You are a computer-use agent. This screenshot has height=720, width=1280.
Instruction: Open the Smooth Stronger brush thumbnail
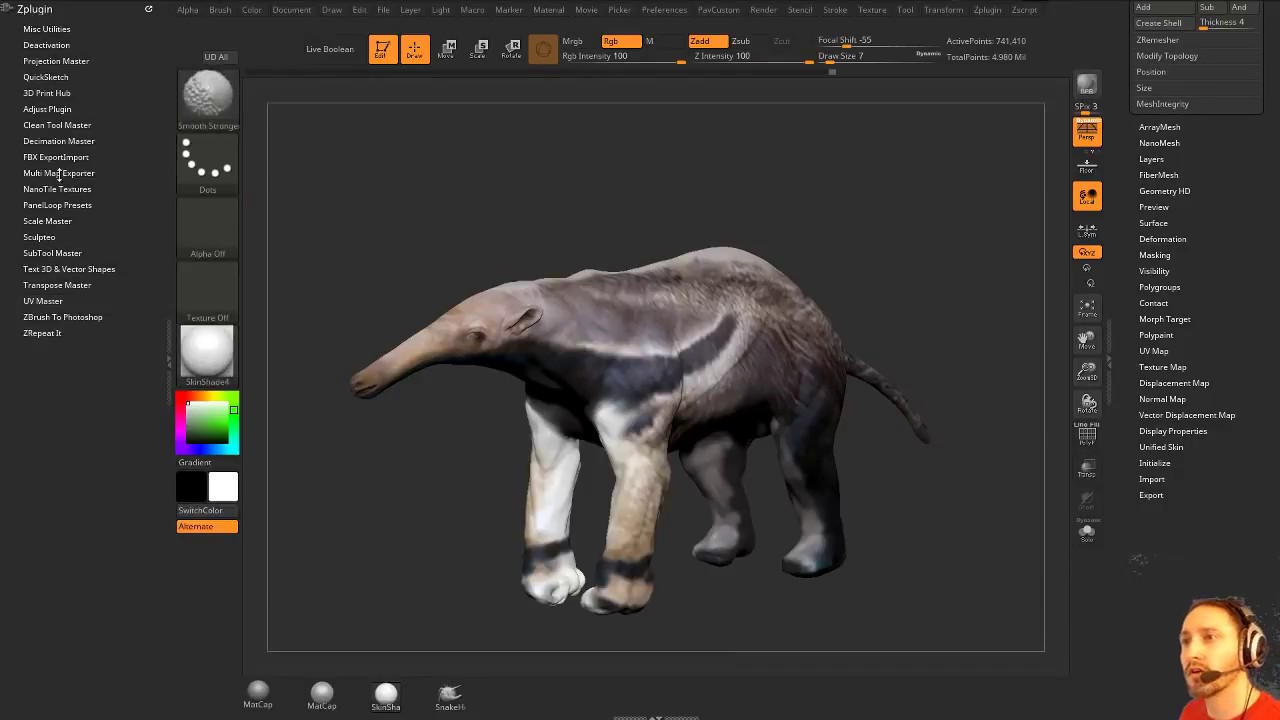[208, 100]
